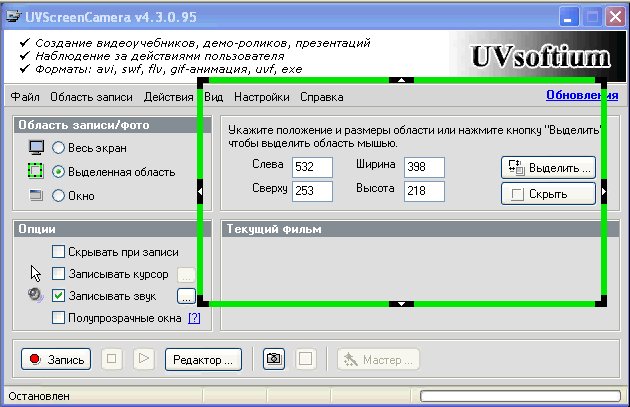The width and height of the screenshot is (630, 407).
Task: Click the mouse cursor icon in Опции
Action: coord(36,274)
